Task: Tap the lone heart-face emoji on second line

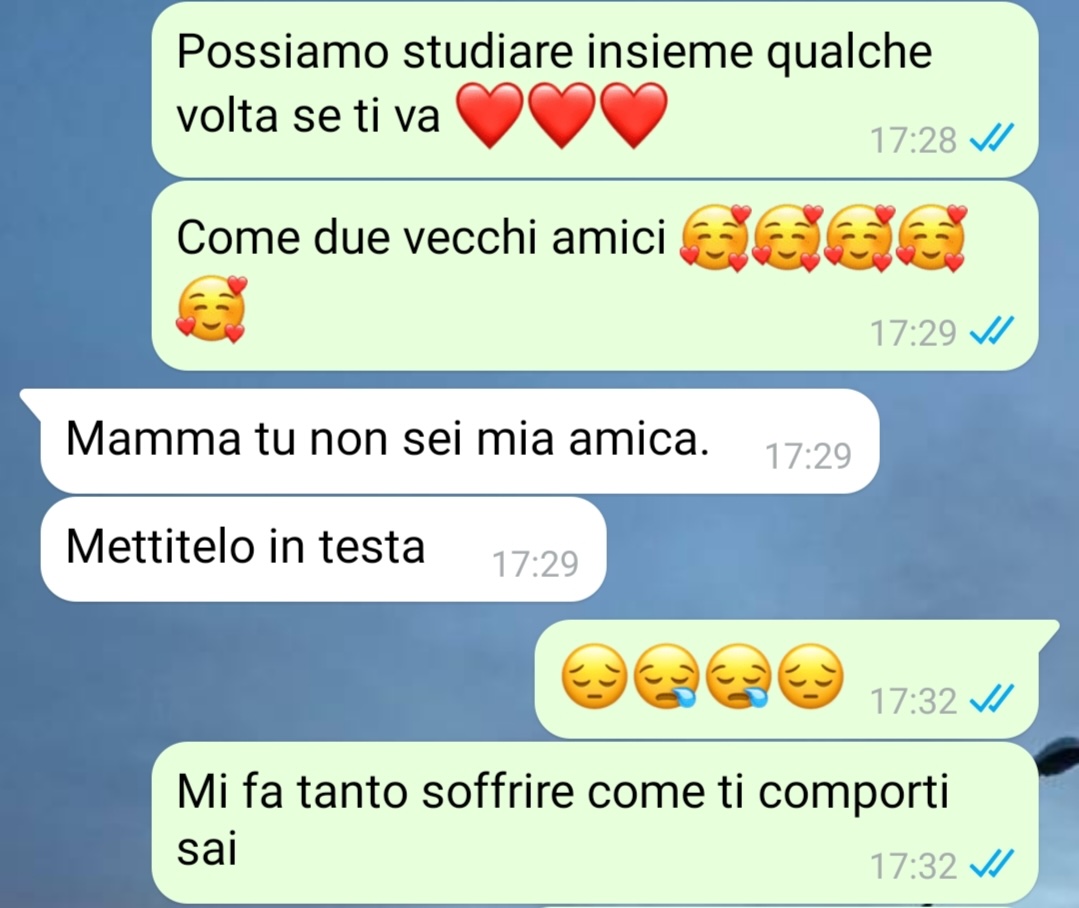Action: click(212, 309)
